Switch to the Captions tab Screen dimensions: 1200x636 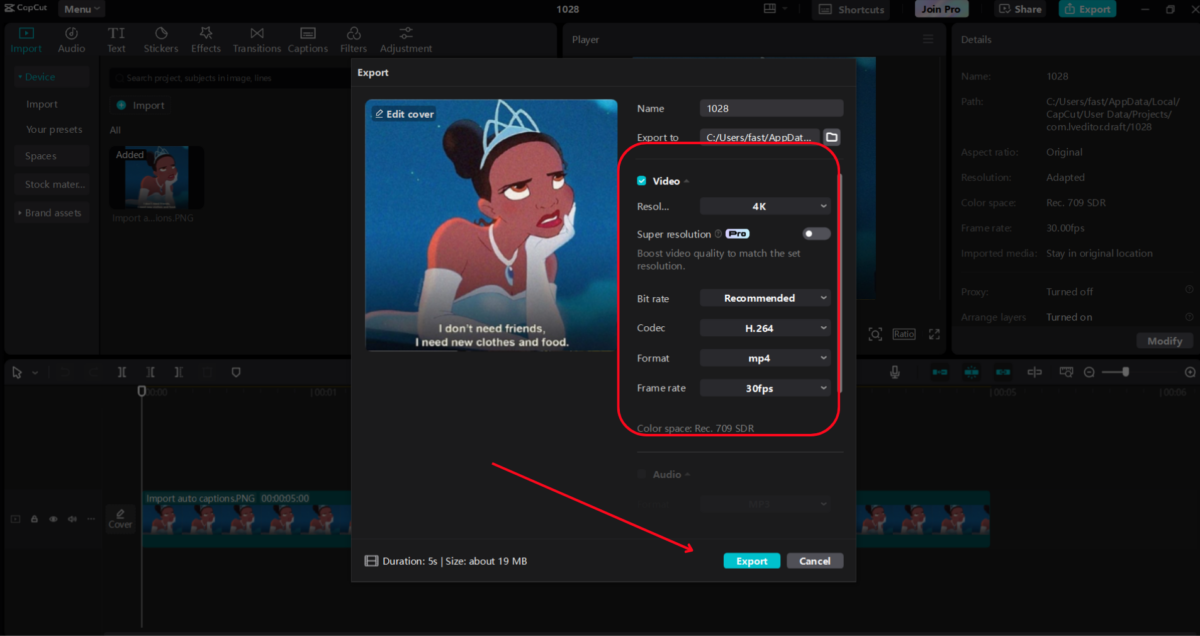coord(308,40)
